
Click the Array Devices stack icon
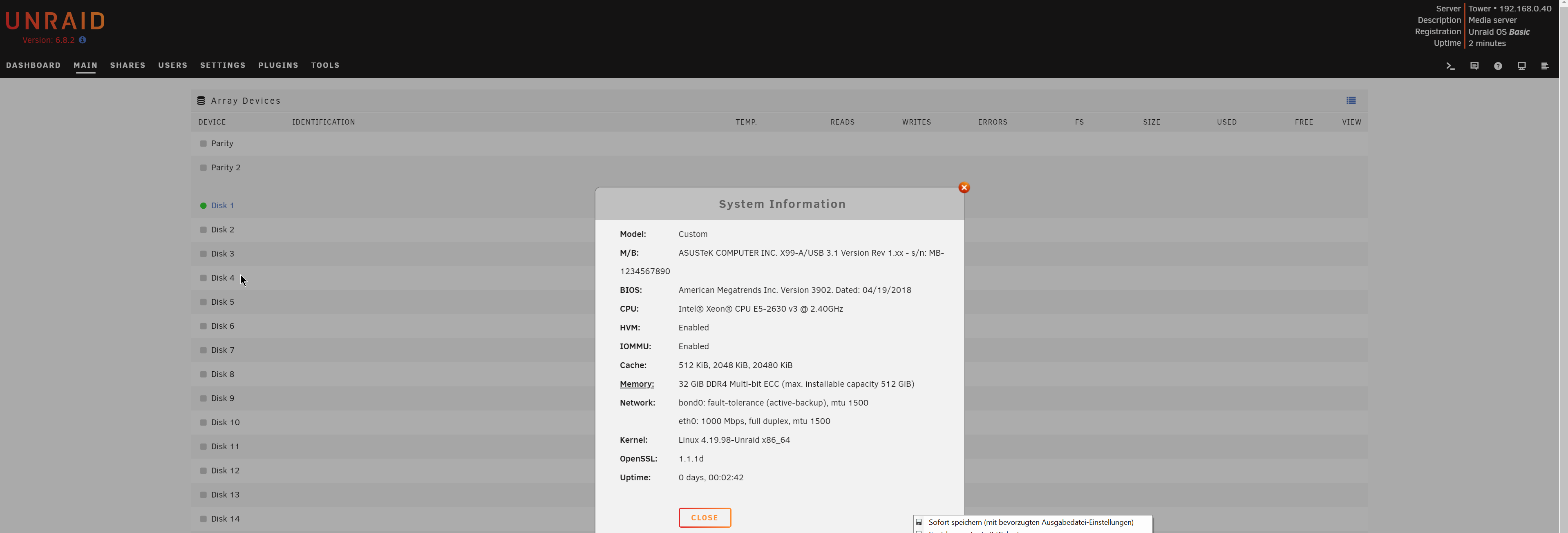click(201, 101)
